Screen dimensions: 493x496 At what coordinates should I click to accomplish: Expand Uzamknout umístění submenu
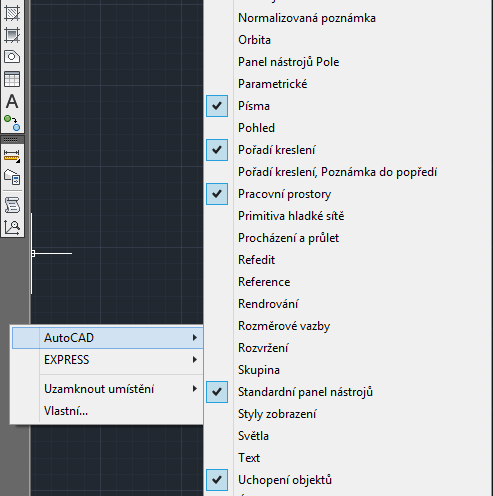click(107, 389)
